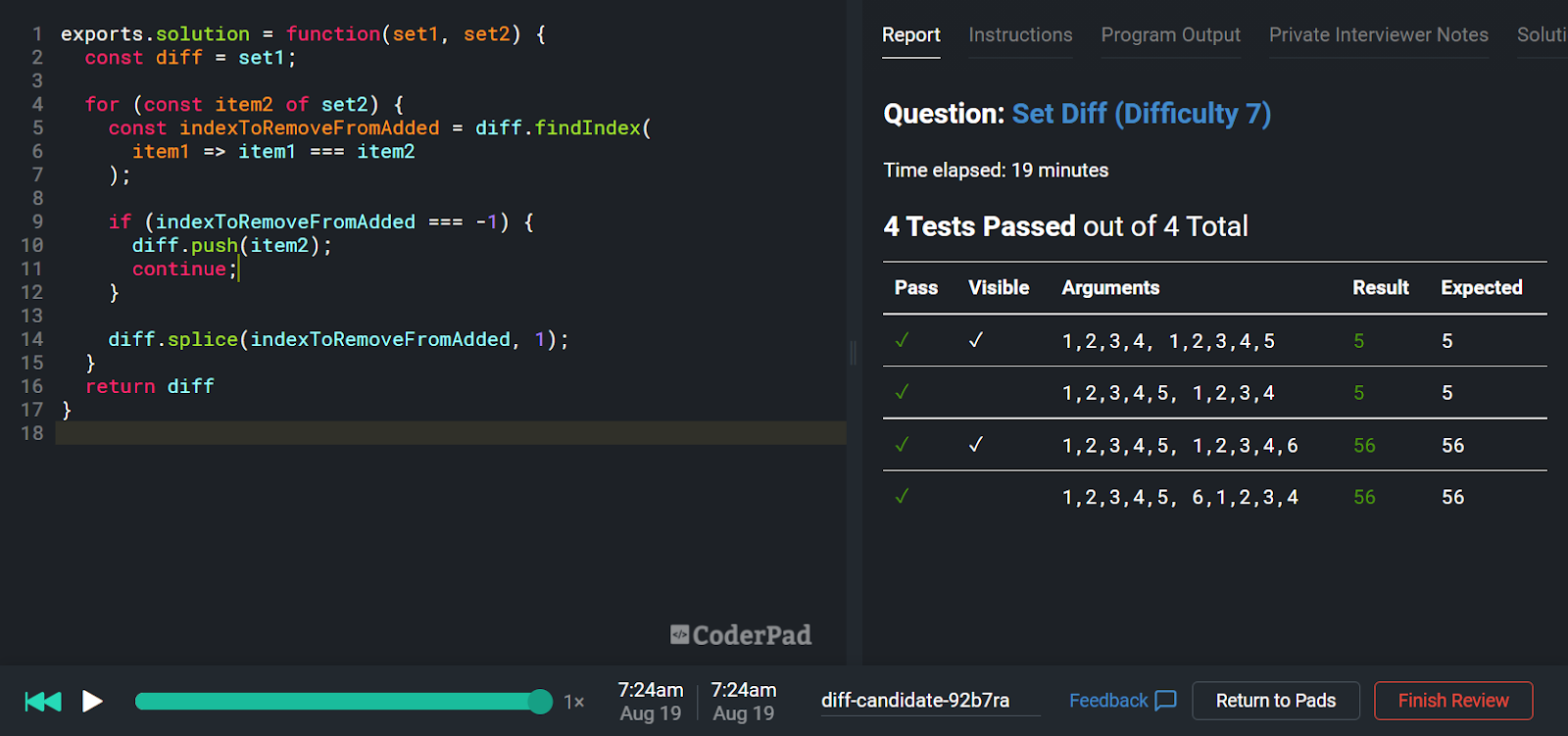
Task: Open Private Interviewer Notes tab
Action: pyautogui.click(x=1379, y=35)
